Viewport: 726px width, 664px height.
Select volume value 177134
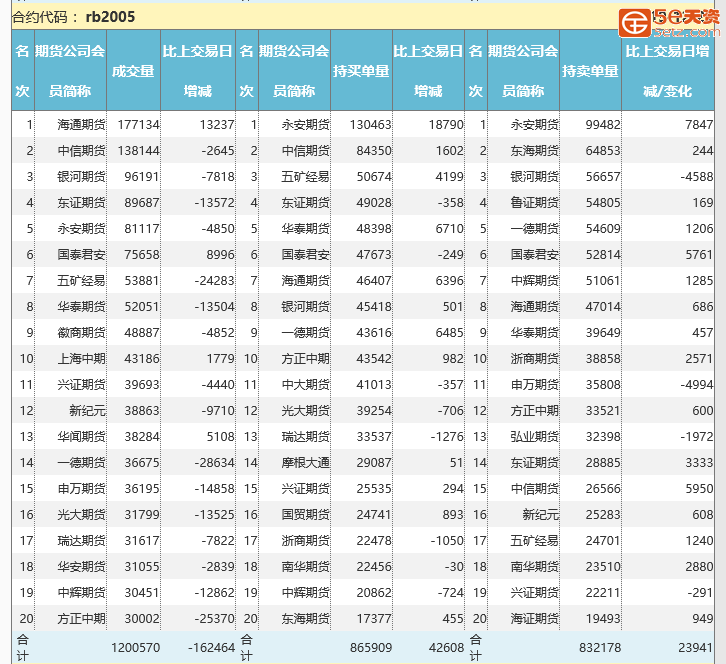(x=138, y=125)
